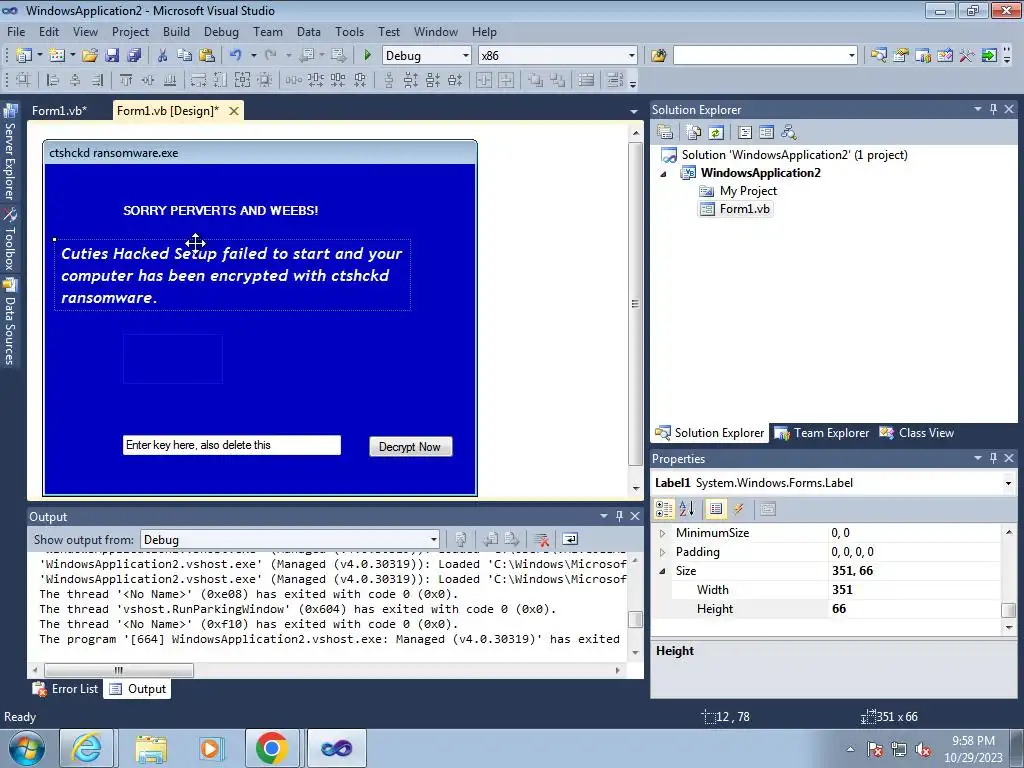Select My Project in Solution Explorer
Image resolution: width=1024 pixels, height=768 pixels.
[x=739, y=191]
